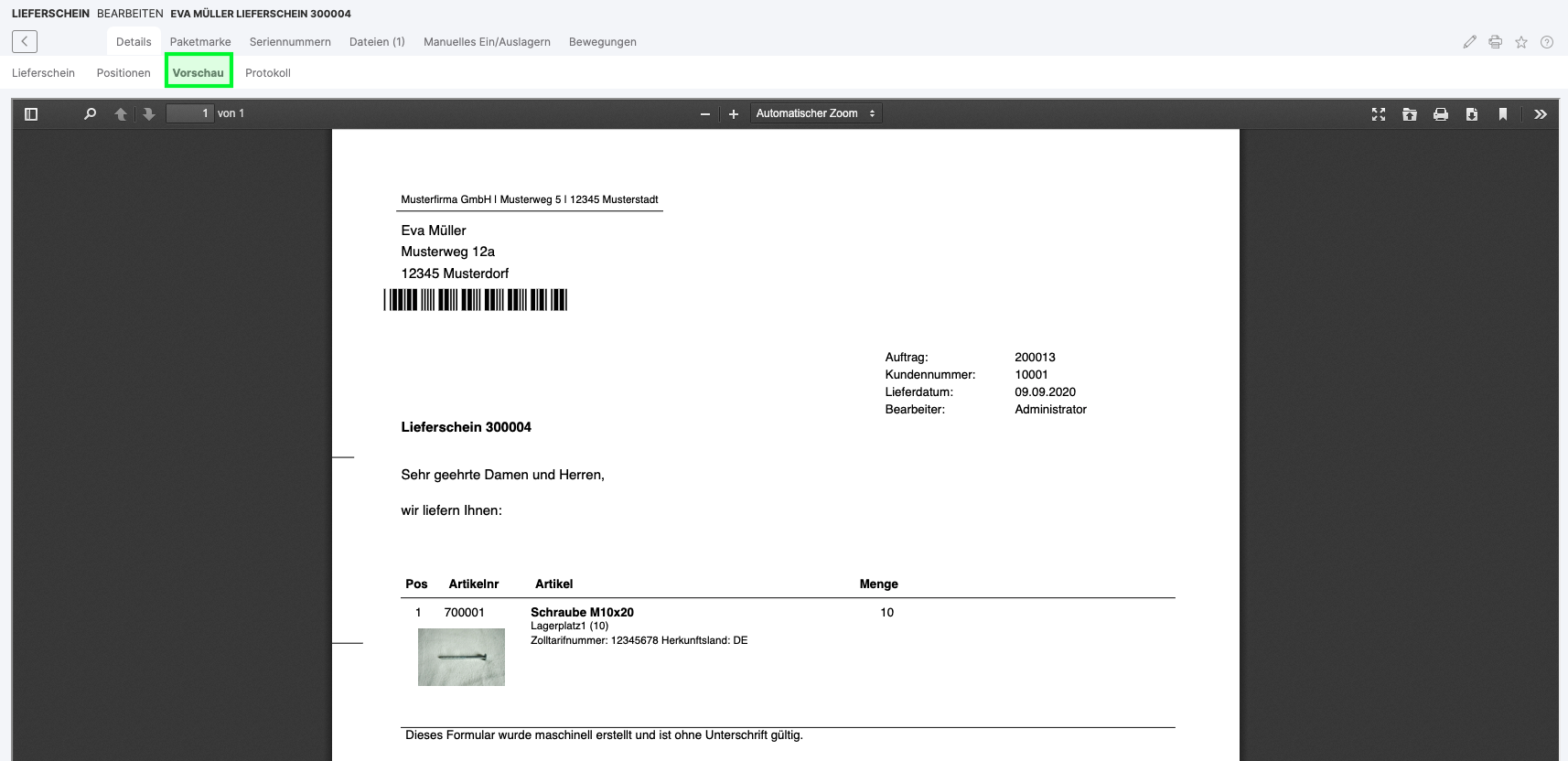
Task: Expand the PDF viewer tools menu
Action: tap(1541, 114)
